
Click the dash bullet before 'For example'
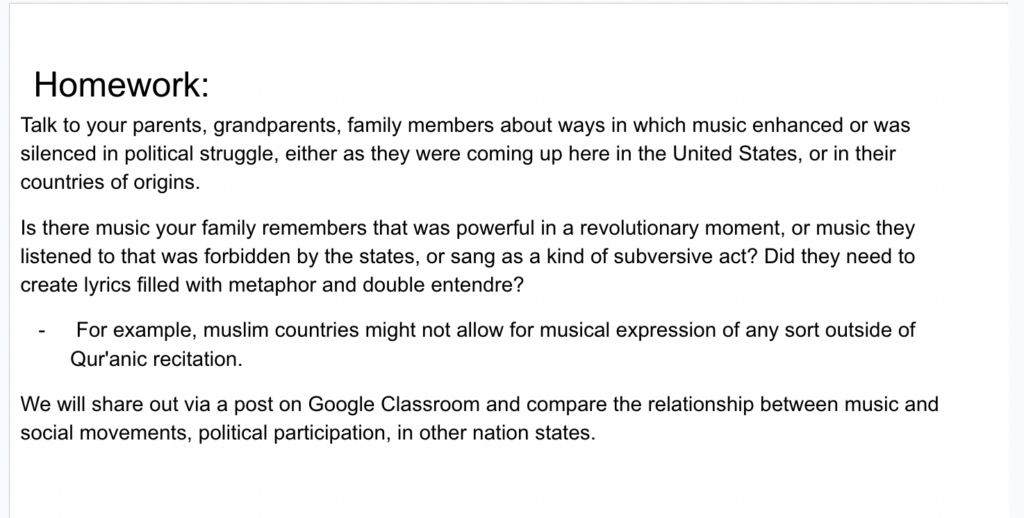point(43,330)
